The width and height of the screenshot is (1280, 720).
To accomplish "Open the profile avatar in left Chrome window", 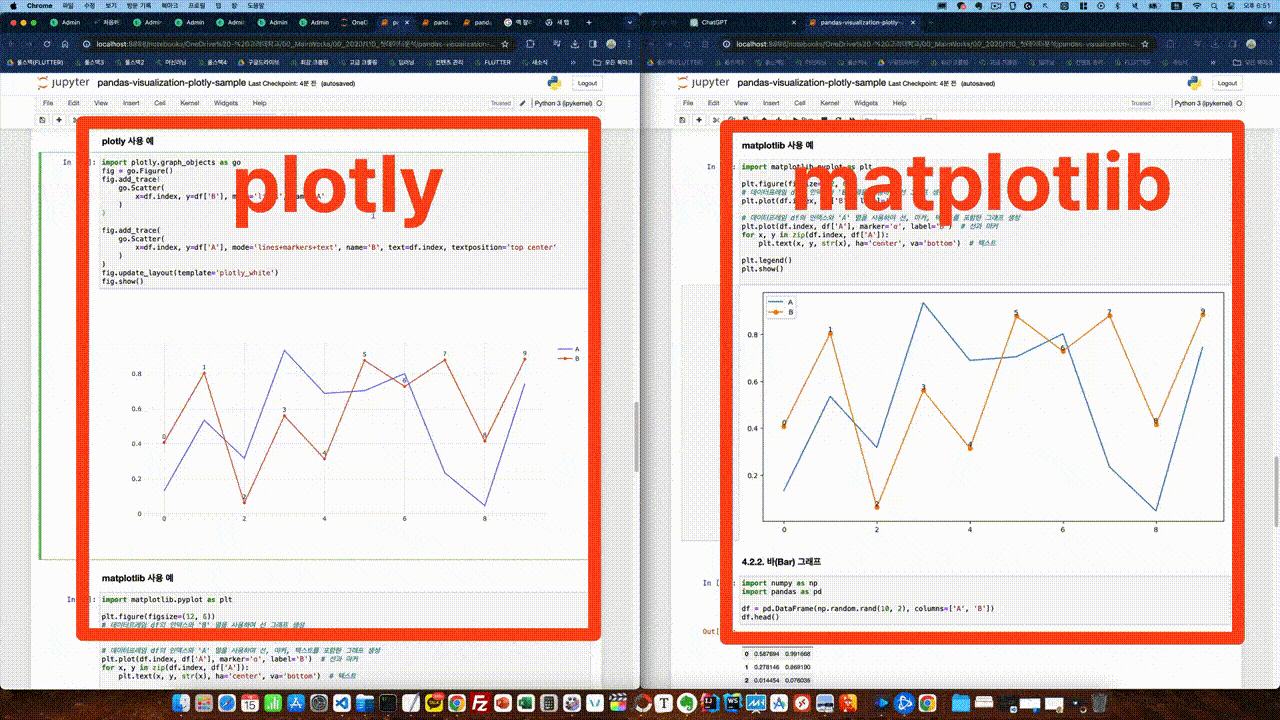I will [609, 44].
